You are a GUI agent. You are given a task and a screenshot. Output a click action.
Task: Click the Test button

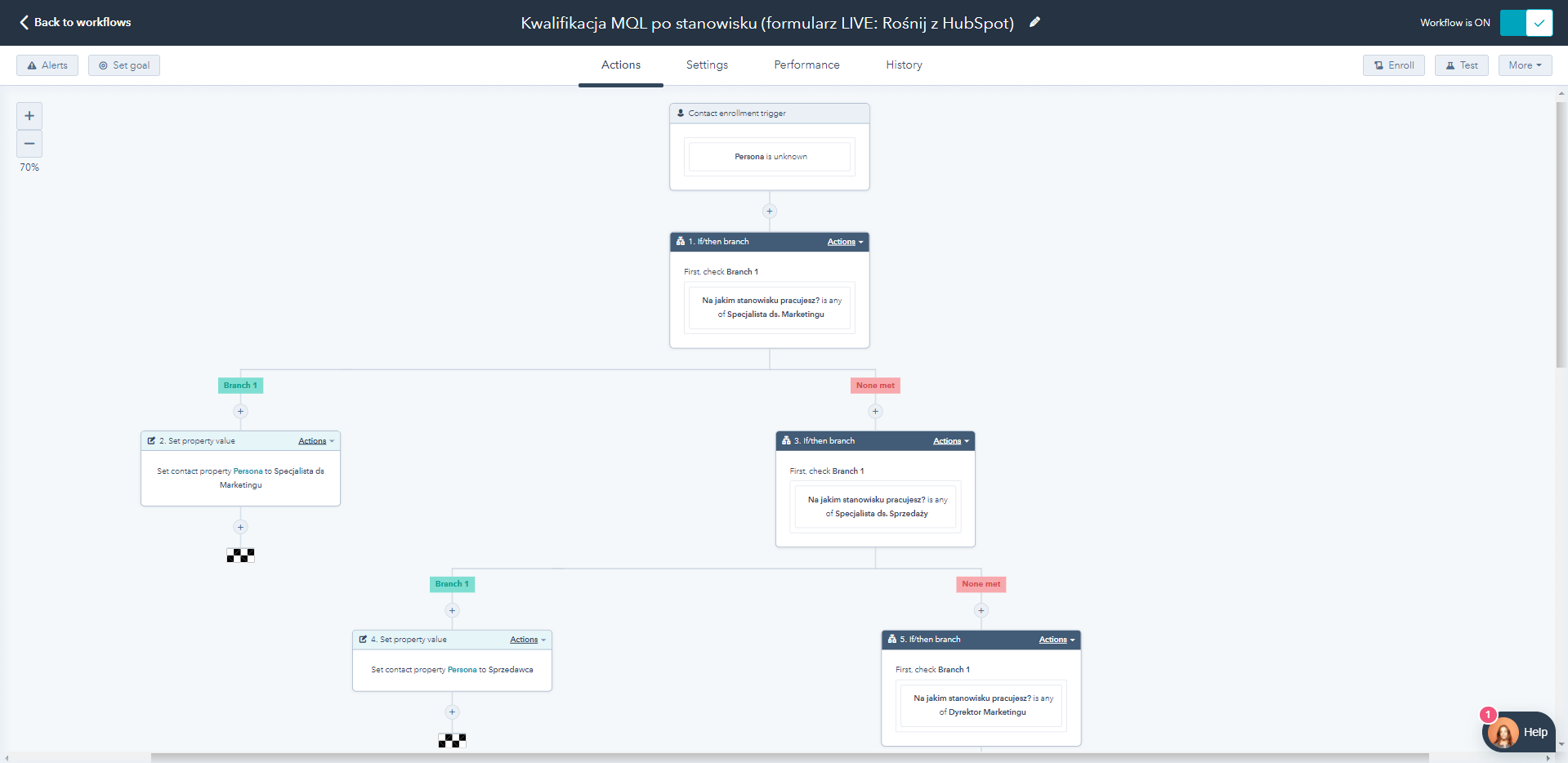1462,65
